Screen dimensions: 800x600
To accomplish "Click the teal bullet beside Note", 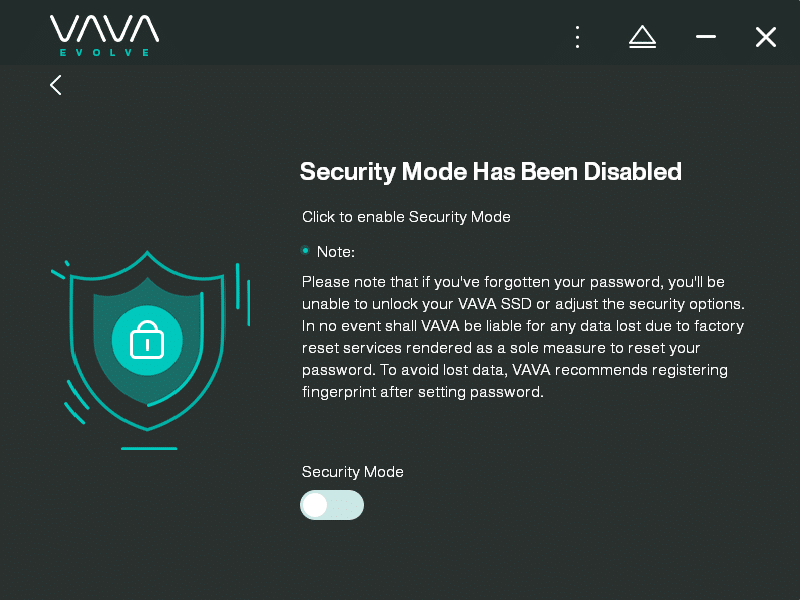I will point(305,250).
